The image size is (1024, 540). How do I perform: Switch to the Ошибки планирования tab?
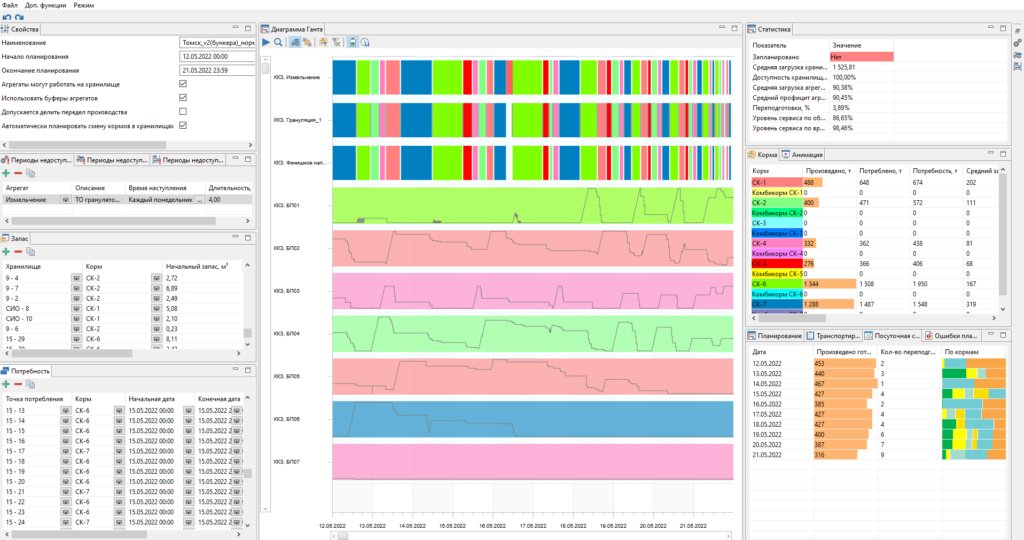pos(951,336)
